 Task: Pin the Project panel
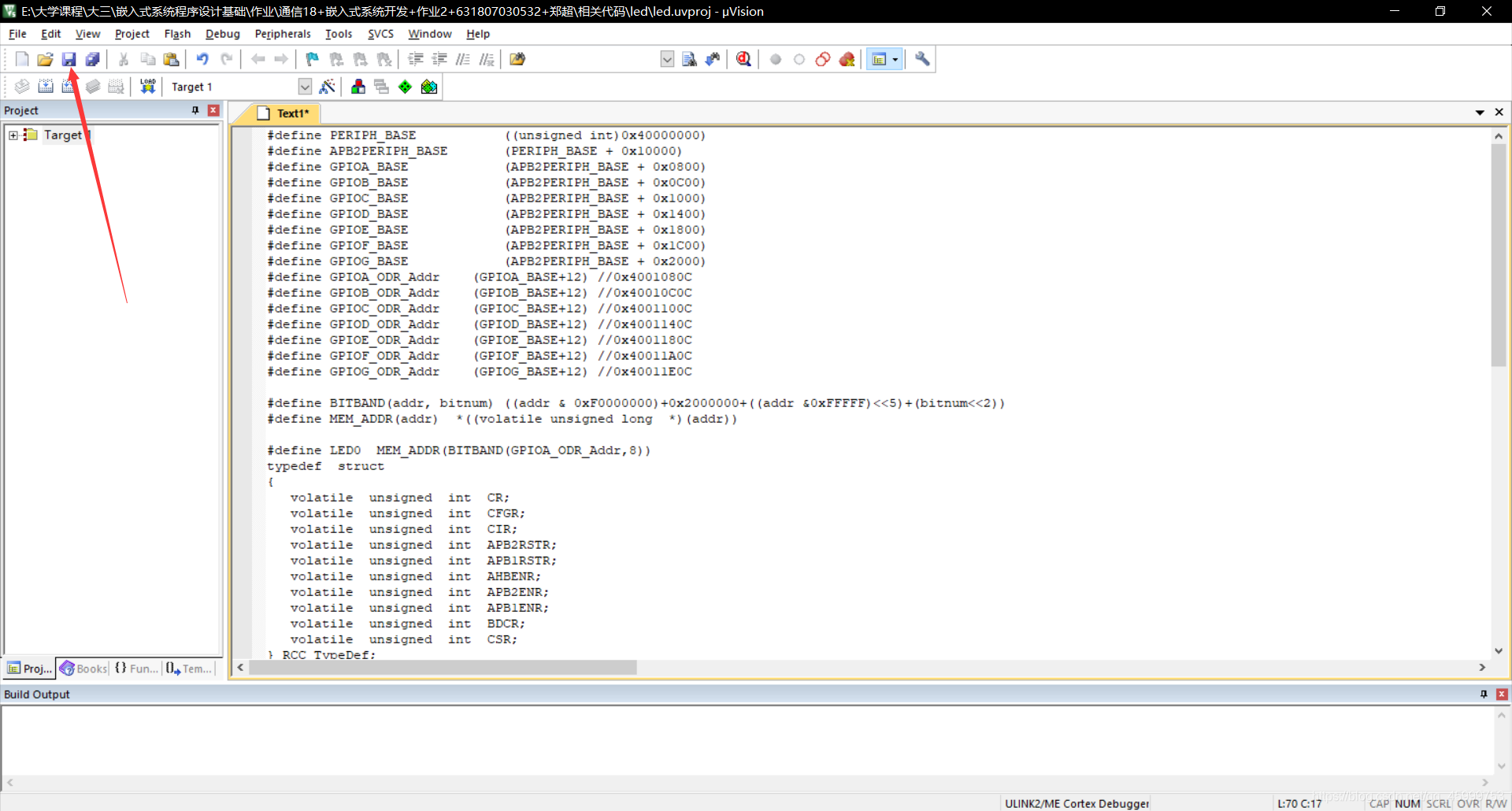[195, 110]
